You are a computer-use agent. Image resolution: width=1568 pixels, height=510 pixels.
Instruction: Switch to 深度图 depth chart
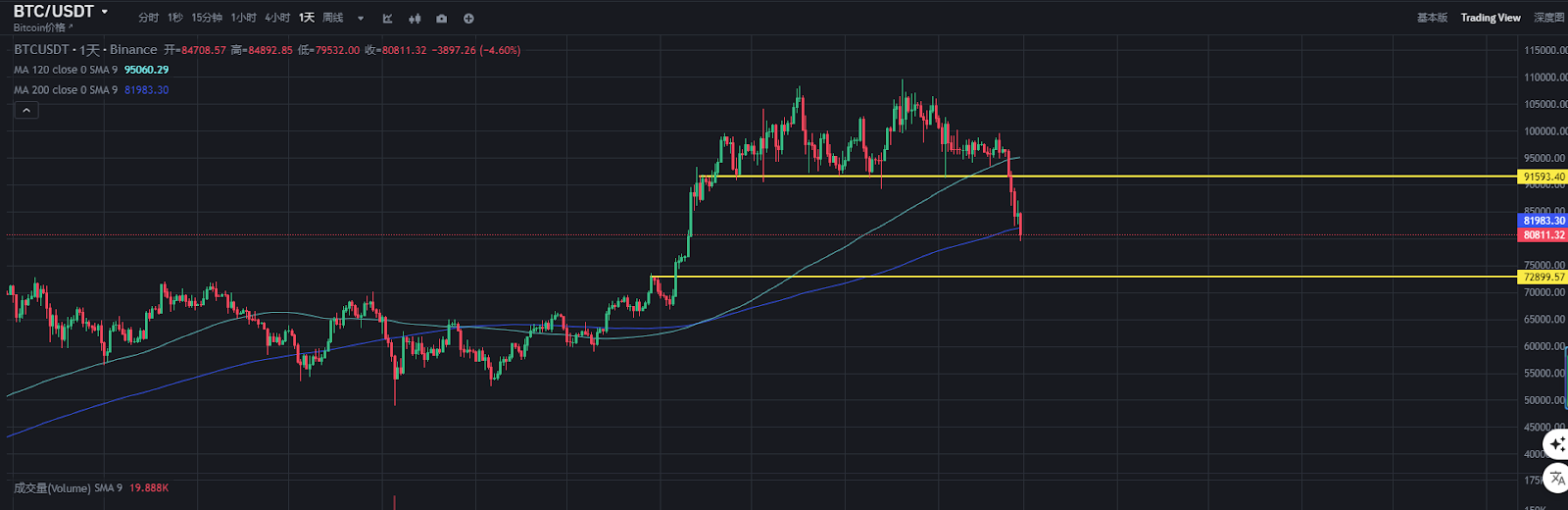[1549, 18]
